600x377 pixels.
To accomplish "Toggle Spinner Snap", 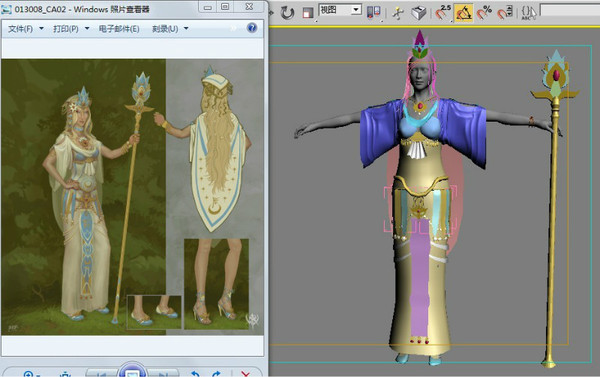I will tap(505, 13).
